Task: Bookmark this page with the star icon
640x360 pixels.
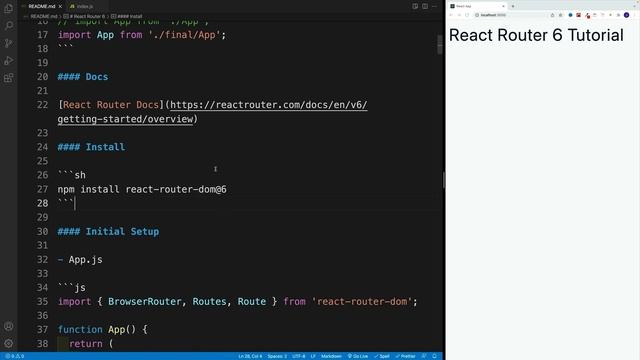Action: [560, 15]
